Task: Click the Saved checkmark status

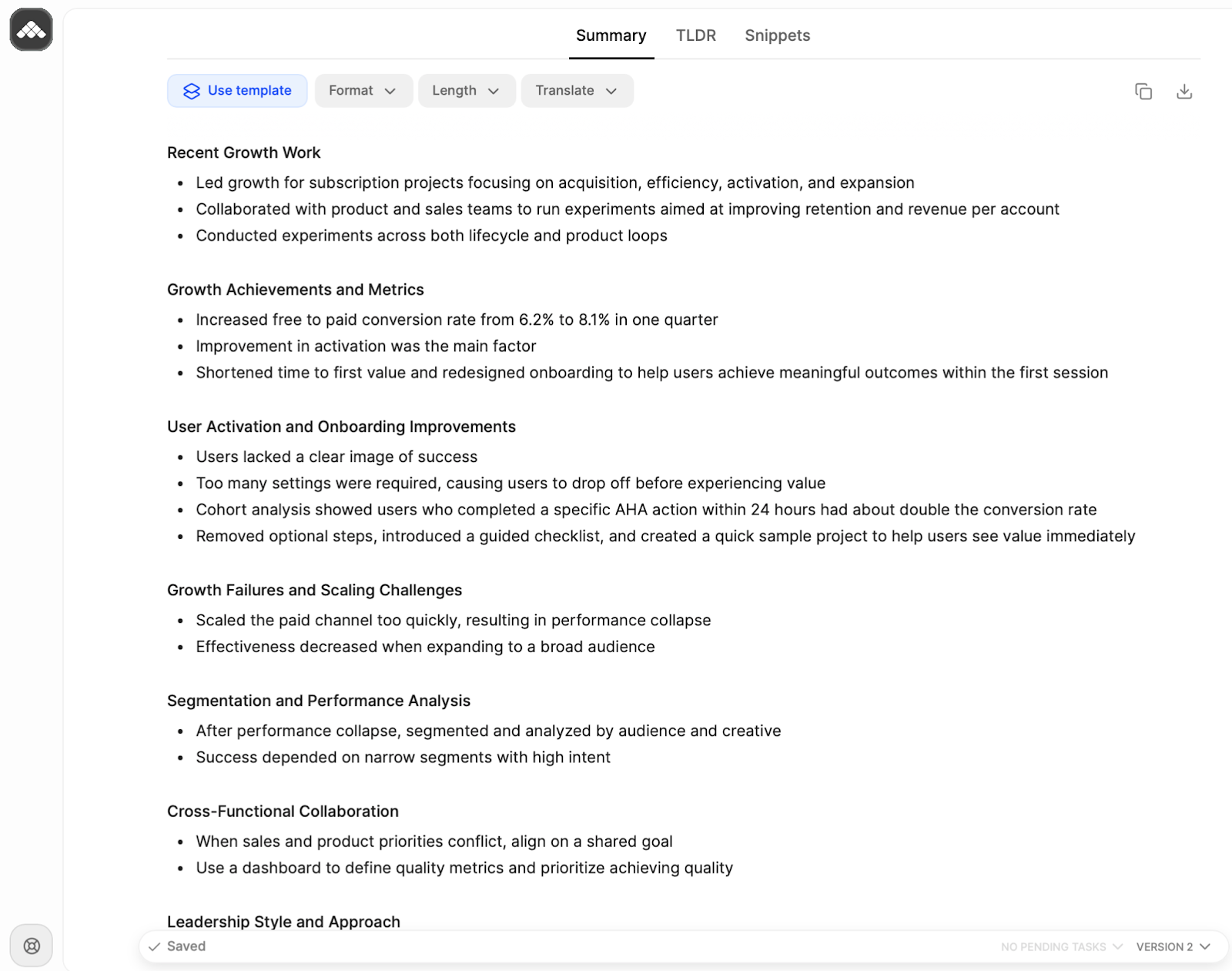Action: pyautogui.click(x=178, y=946)
